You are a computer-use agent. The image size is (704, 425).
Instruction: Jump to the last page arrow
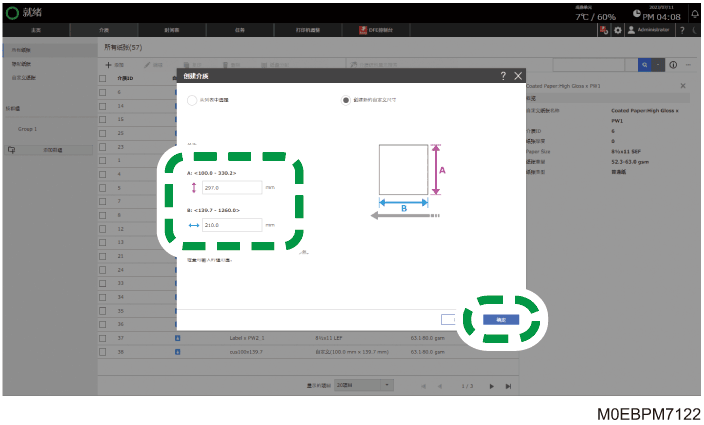pos(508,386)
